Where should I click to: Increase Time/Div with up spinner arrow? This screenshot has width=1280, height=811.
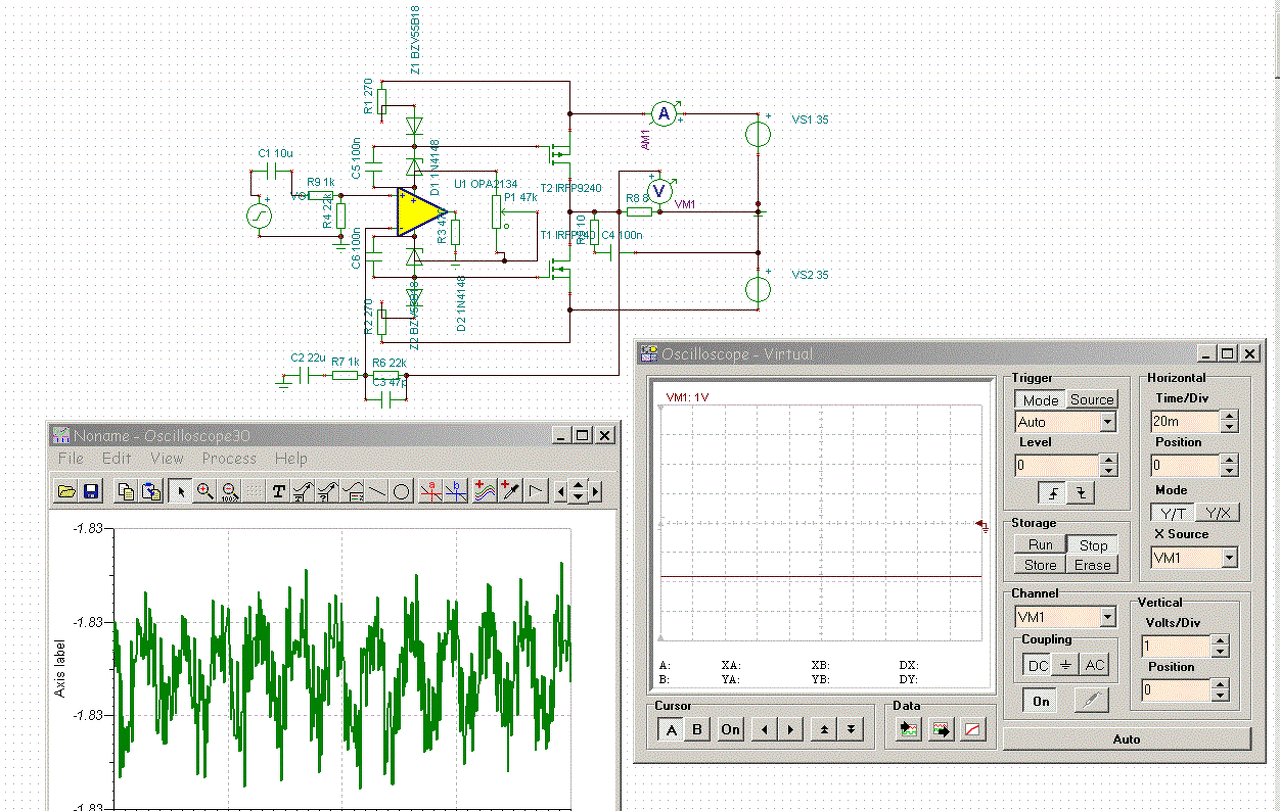[x=1230, y=416]
